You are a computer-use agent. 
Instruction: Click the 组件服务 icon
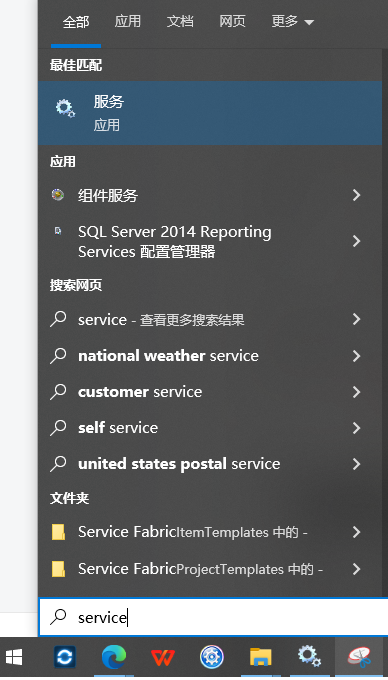58,195
